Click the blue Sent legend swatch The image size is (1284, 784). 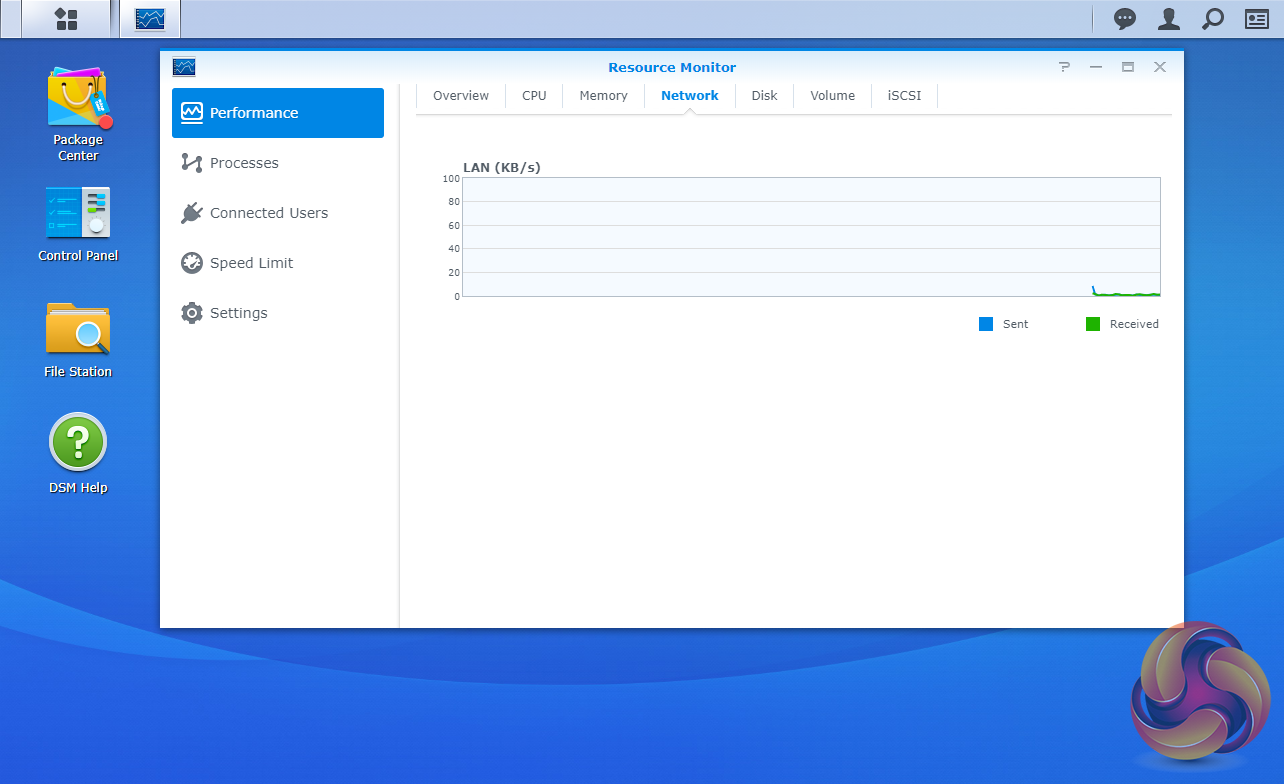click(986, 324)
